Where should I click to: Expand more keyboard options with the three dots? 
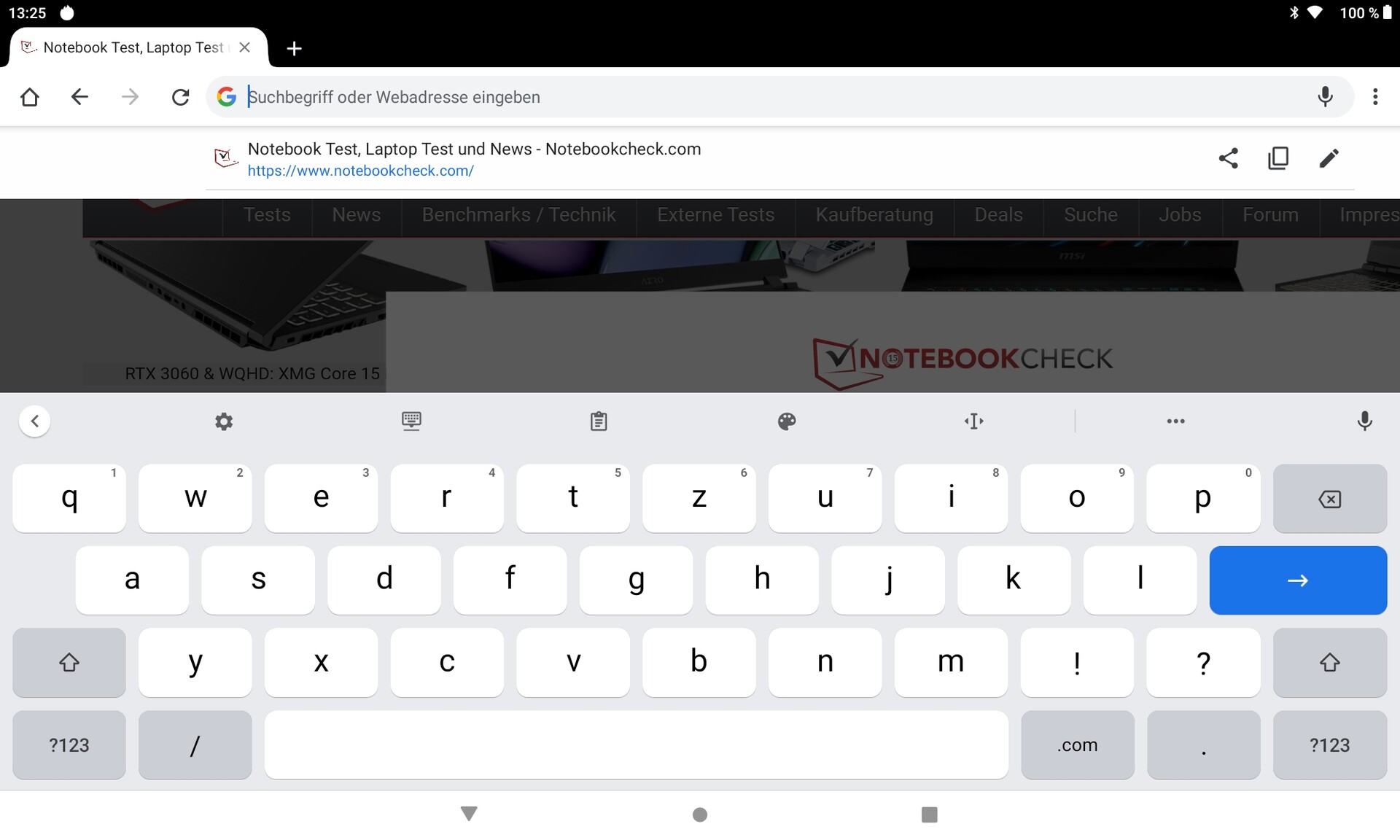[x=1175, y=421]
